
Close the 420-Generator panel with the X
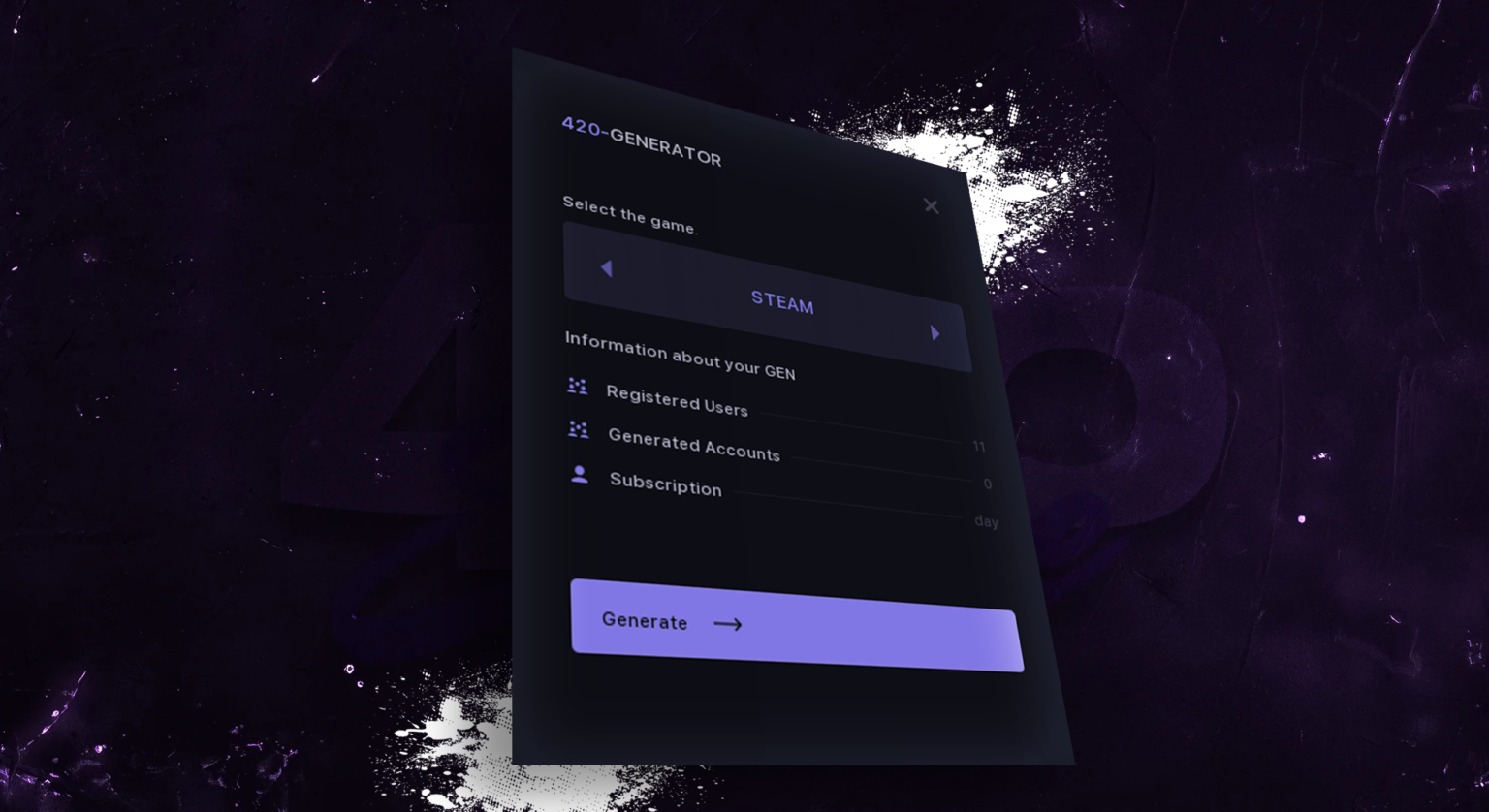(931, 205)
